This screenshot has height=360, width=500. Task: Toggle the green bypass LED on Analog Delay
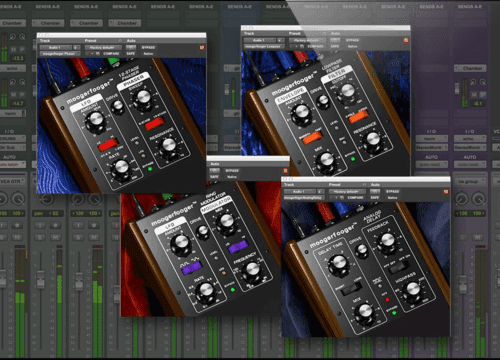pos(394,313)
